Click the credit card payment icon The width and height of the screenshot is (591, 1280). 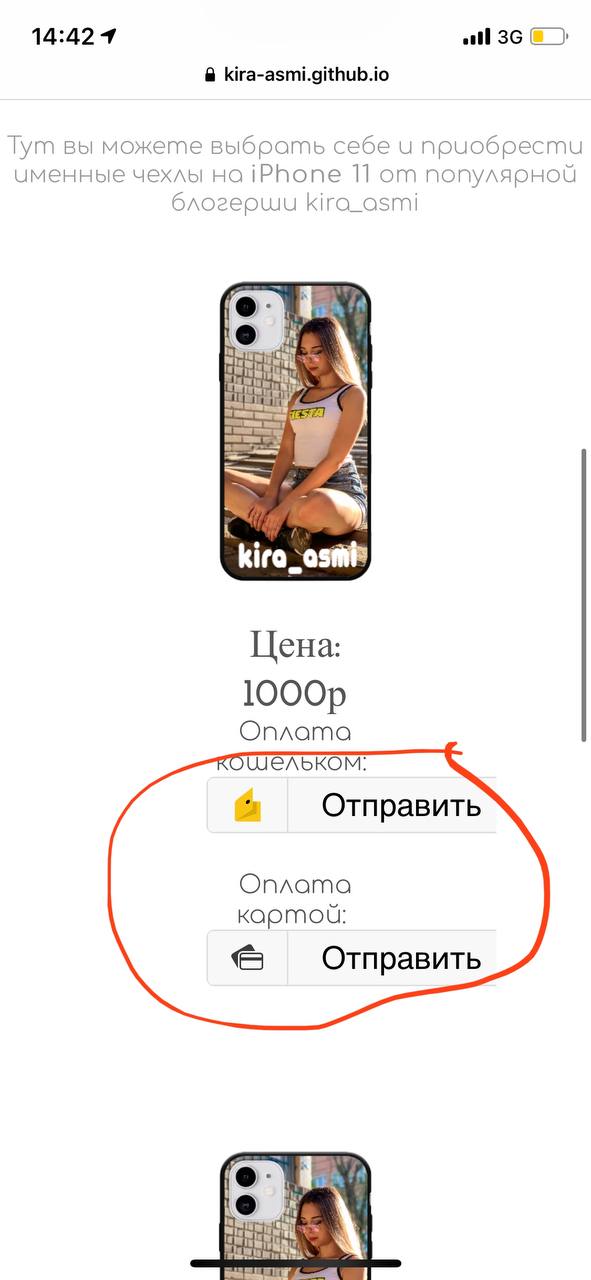247,959
